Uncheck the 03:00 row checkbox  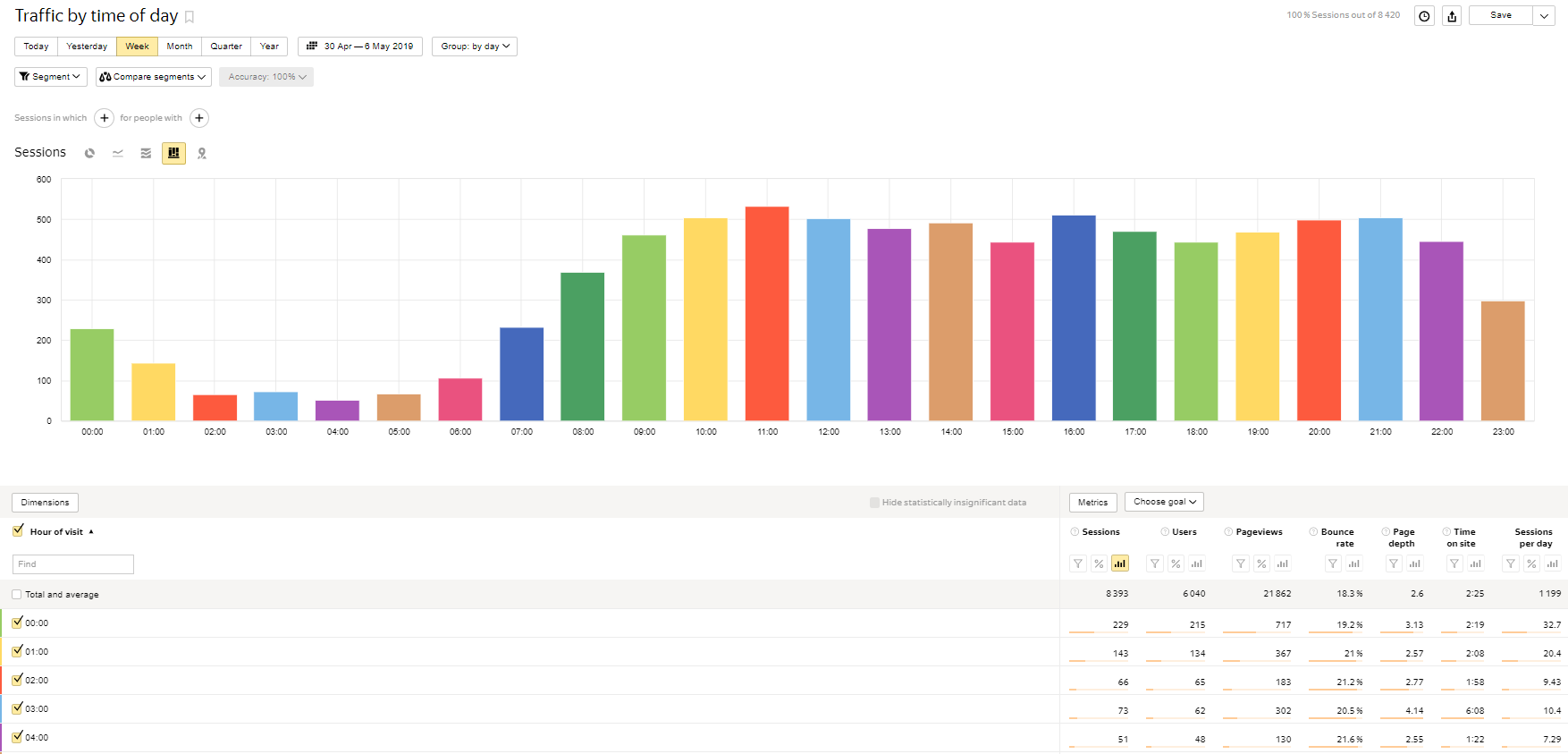17,708
